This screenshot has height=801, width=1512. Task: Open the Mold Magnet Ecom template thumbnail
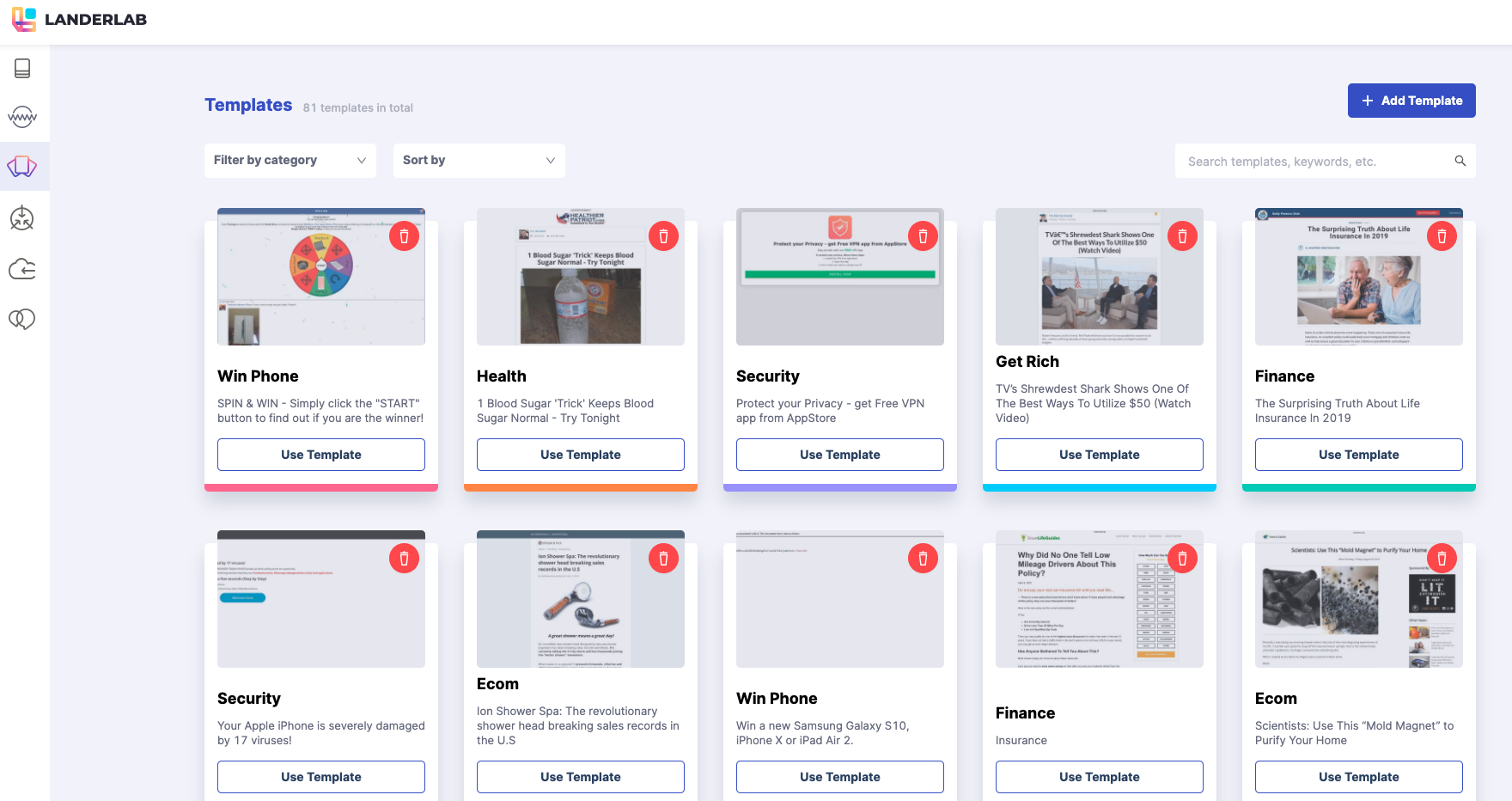click(1359, 599)
